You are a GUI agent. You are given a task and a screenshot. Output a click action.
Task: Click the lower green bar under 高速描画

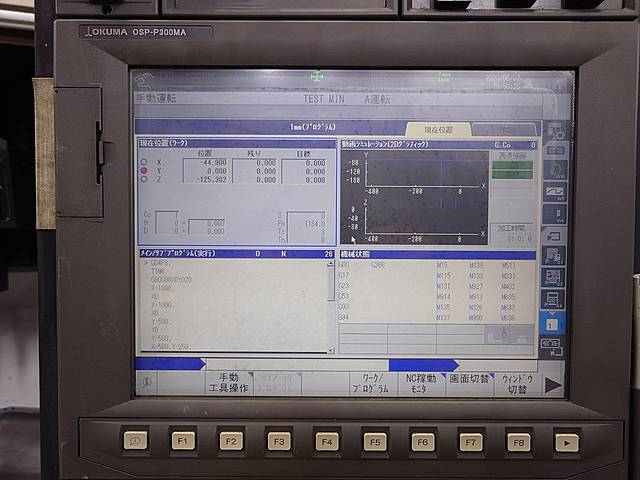(x=512, y=175)
